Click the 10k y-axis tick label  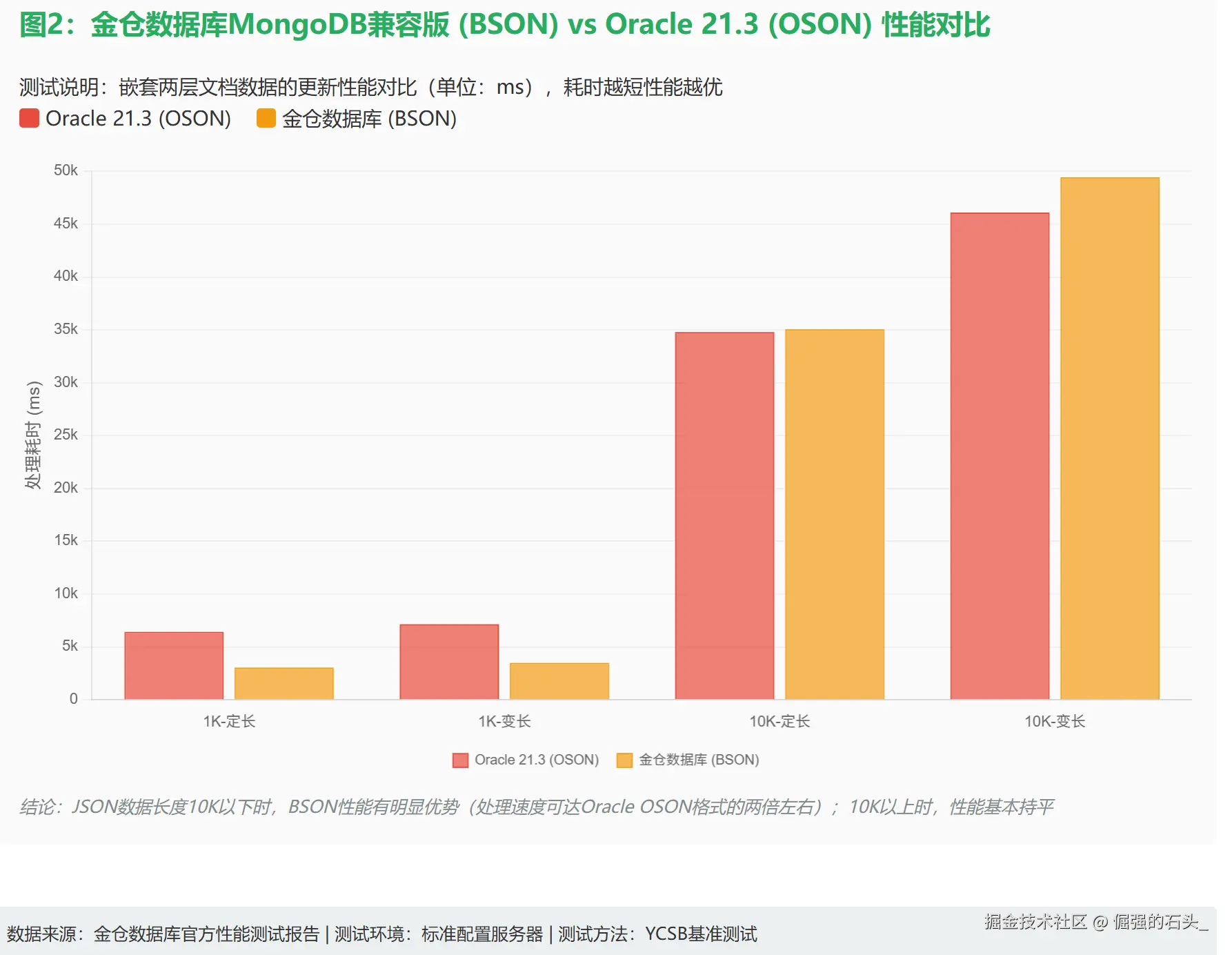pyautogui.click(x=66, y=593)
